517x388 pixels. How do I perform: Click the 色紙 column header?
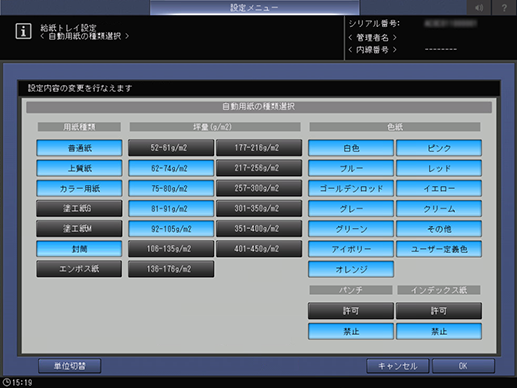(x=395, y=127)
